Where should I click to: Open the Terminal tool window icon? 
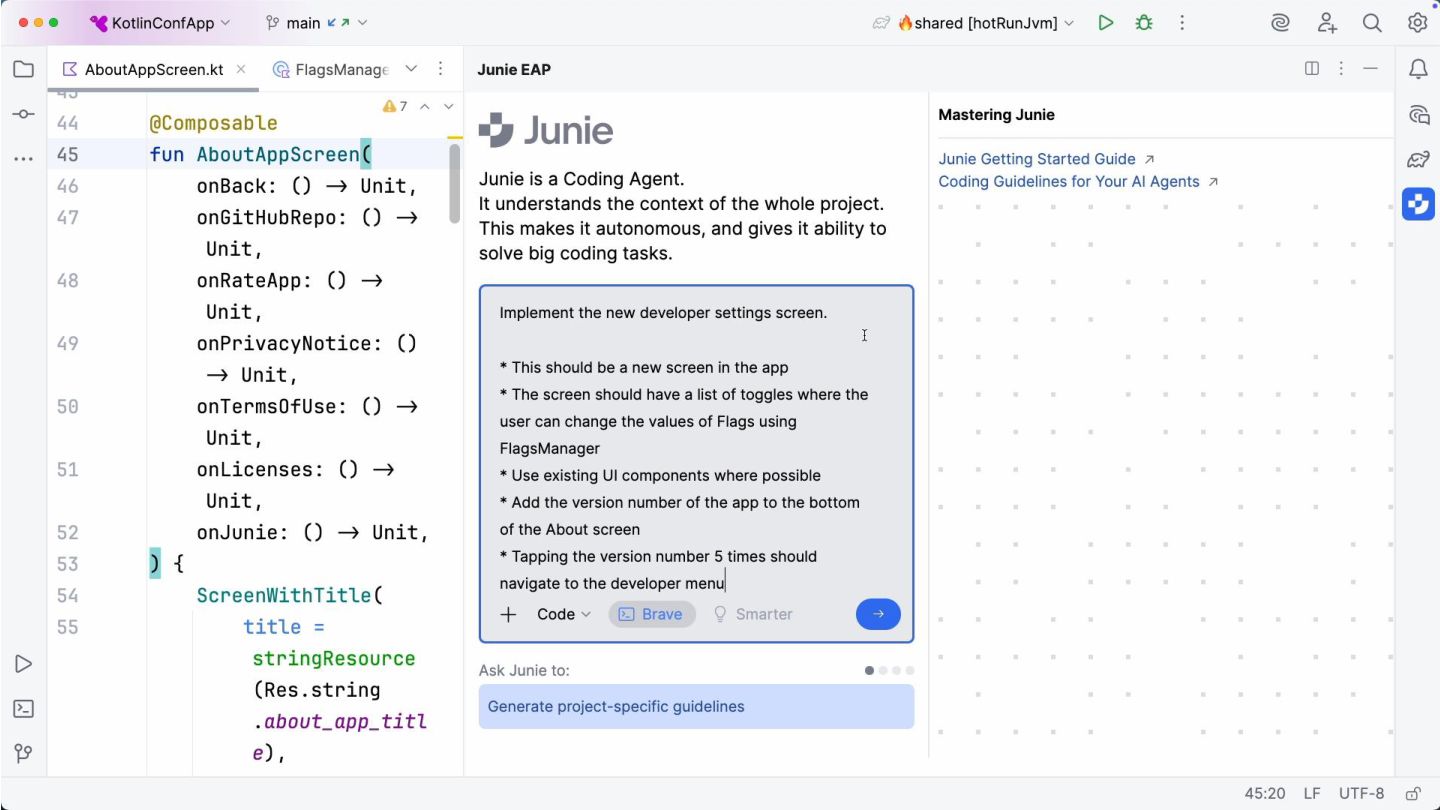tap(23, 709)
